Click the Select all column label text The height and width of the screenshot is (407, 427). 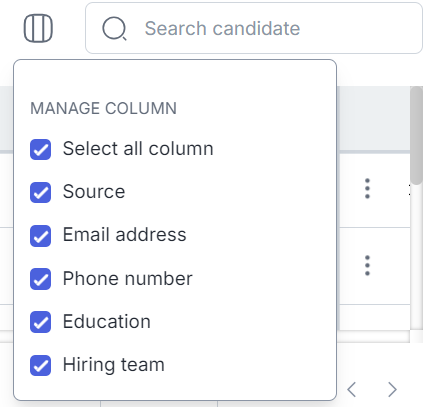(x=138, y=149)
